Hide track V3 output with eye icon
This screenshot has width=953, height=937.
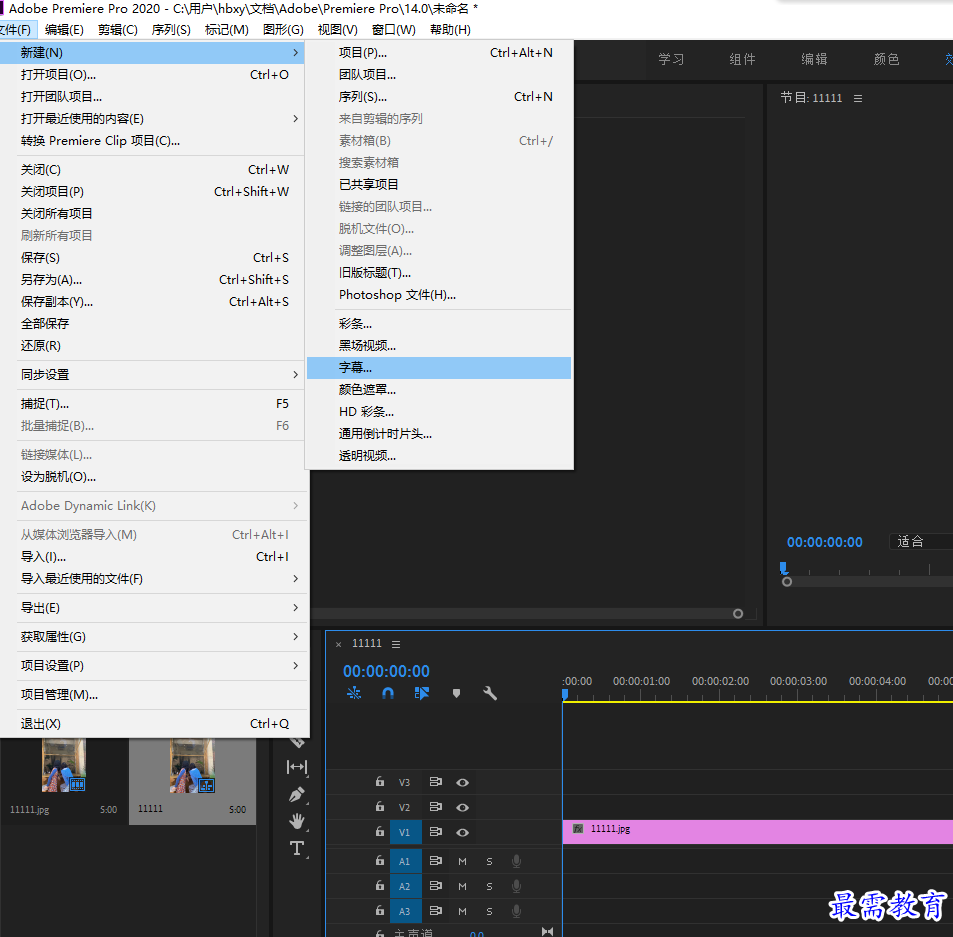pos(463,783)
